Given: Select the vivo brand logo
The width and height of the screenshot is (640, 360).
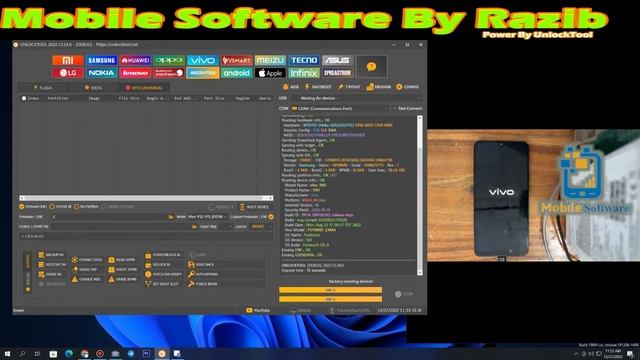Looking at the screenshot, I should [x=203, y=60].
